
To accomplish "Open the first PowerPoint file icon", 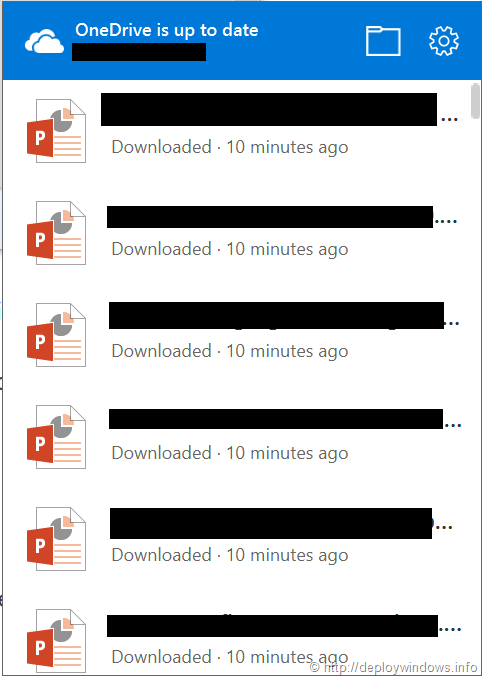I will pos(56,131).
